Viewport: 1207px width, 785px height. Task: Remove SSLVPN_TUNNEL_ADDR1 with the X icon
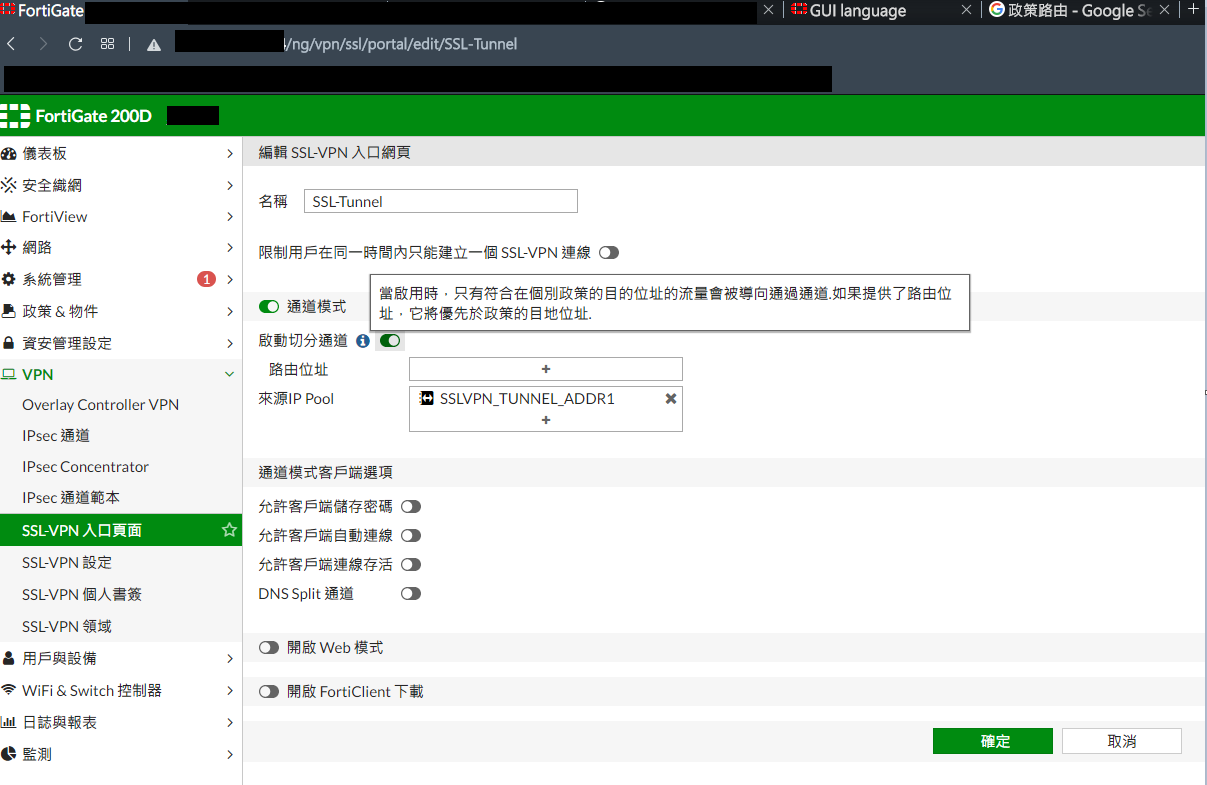(x=671, y=398)
